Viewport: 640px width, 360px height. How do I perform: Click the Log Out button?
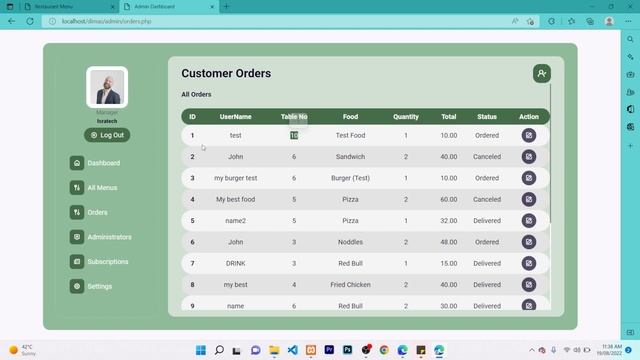point(107,135)
